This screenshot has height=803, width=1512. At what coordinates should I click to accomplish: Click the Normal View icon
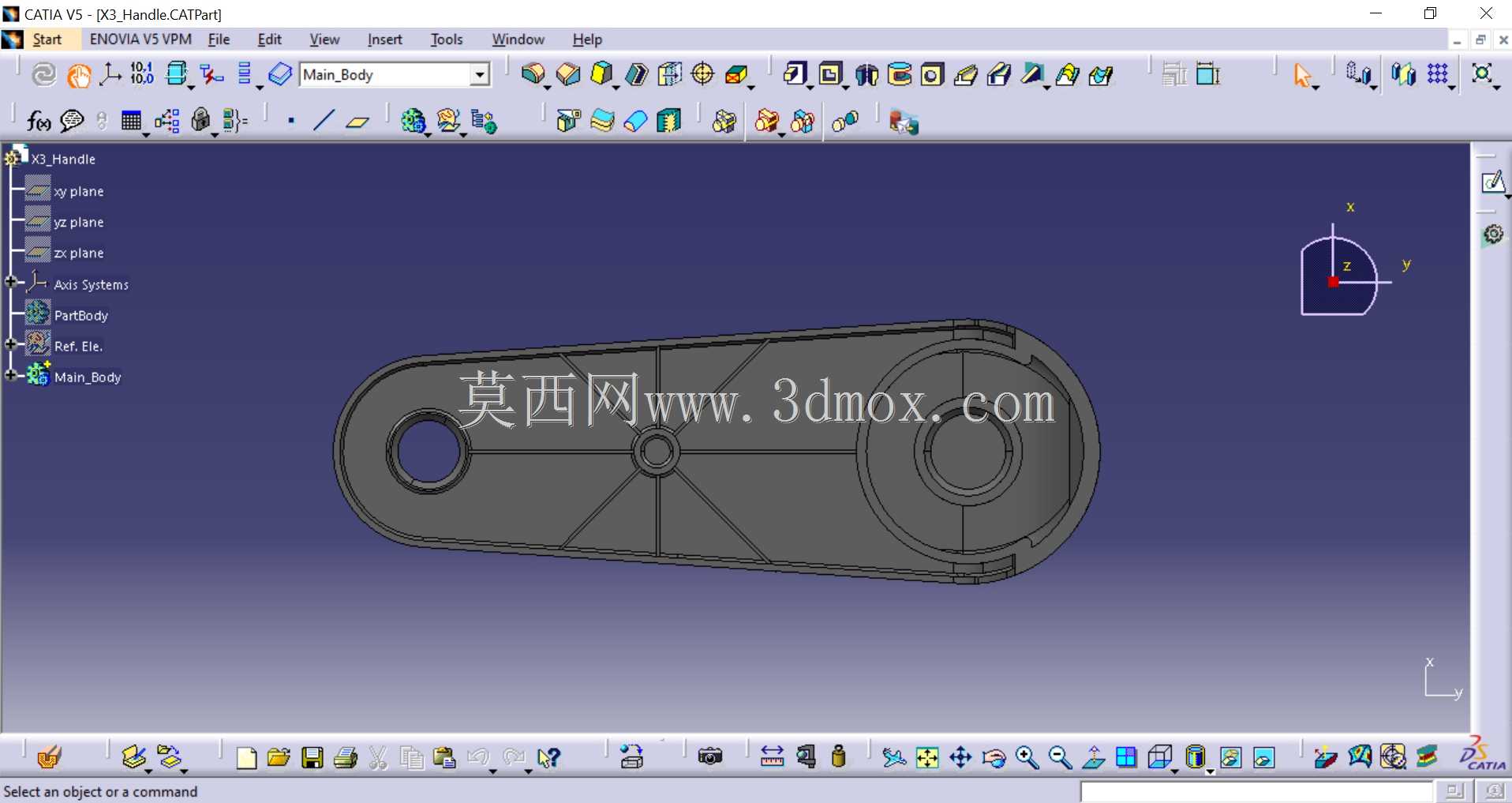pos(1093,757)
